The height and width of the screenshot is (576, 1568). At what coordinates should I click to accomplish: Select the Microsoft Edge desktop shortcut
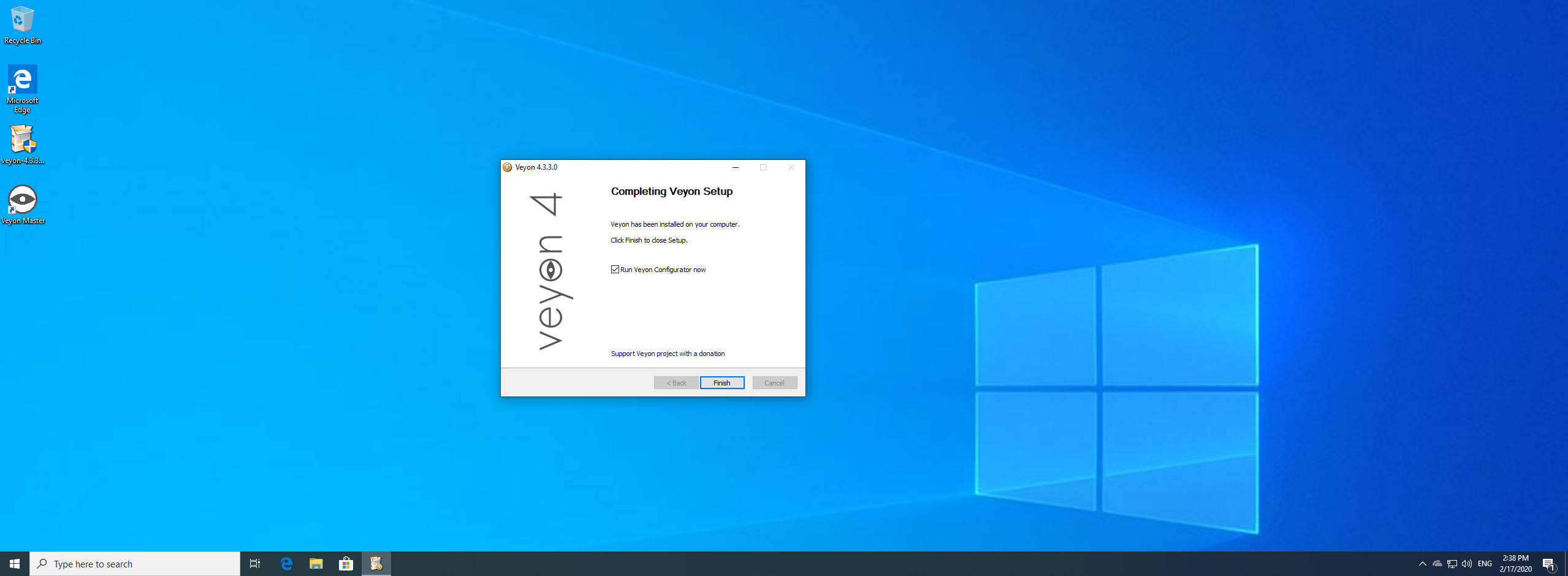pos(23,89)
